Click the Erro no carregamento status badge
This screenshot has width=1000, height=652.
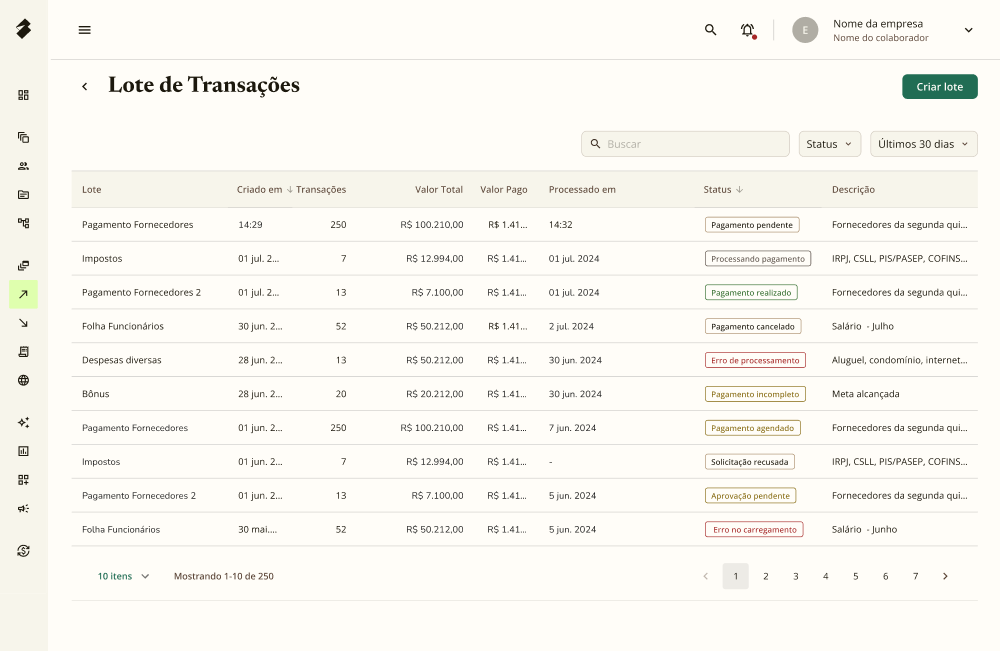click(x=754, y=529)
